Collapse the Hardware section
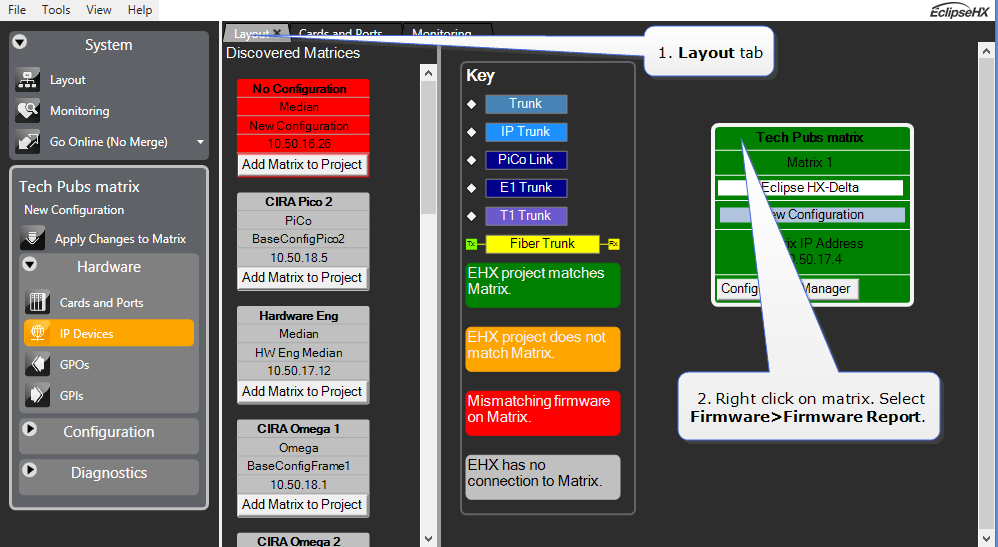The height and width of the screenshot is (547, 998). point(30,265)
